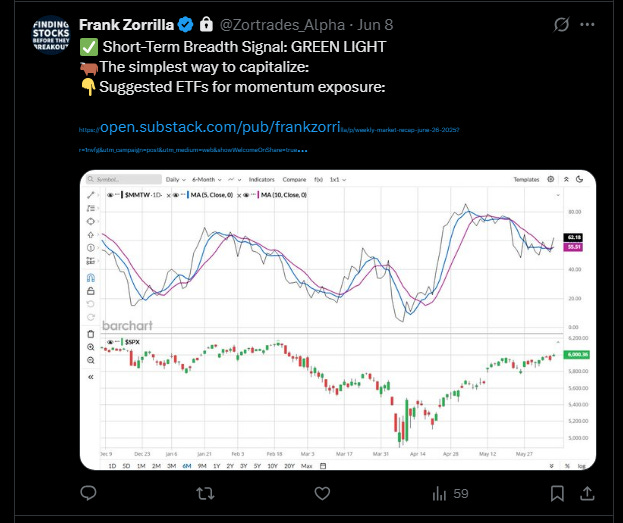Toggle the log scale button
The height and width of the screenshot is (523, 623).
tap(581, 466)
